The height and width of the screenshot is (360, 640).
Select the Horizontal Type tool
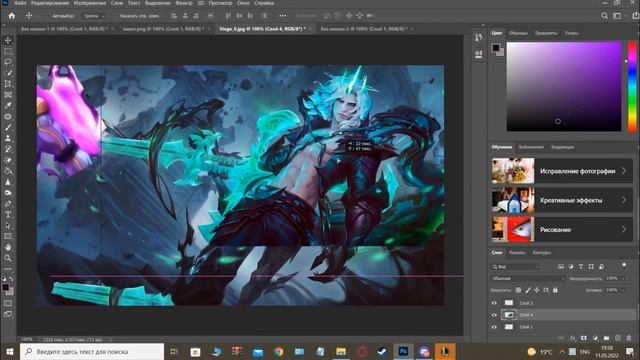click(x=8, y=215)
